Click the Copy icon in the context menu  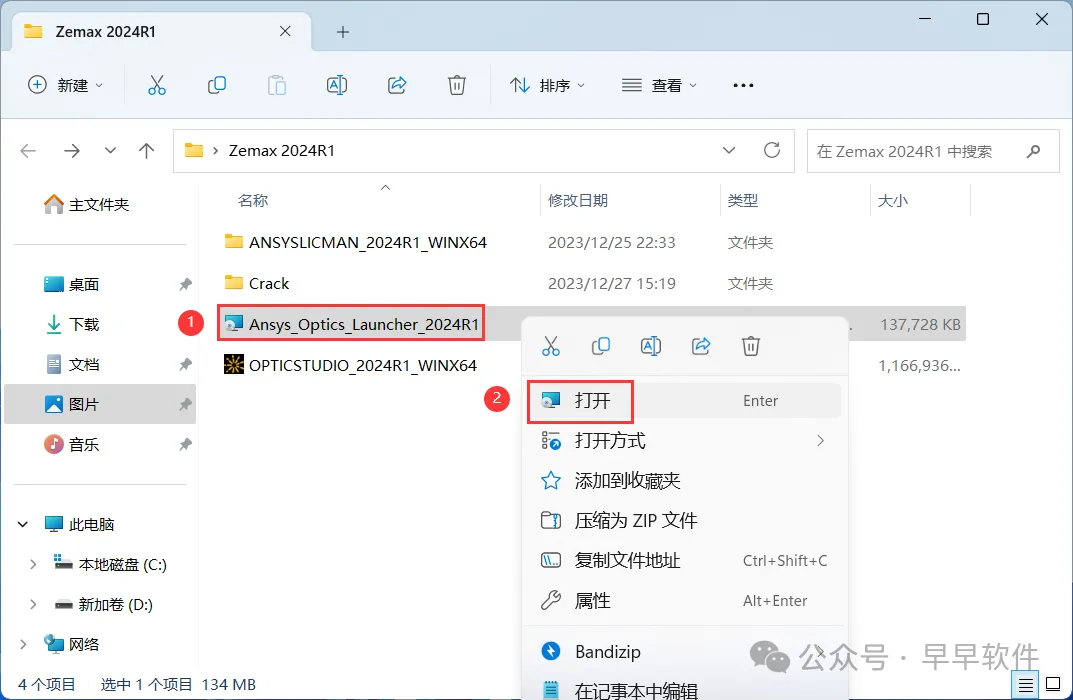[x=601, y=346]
